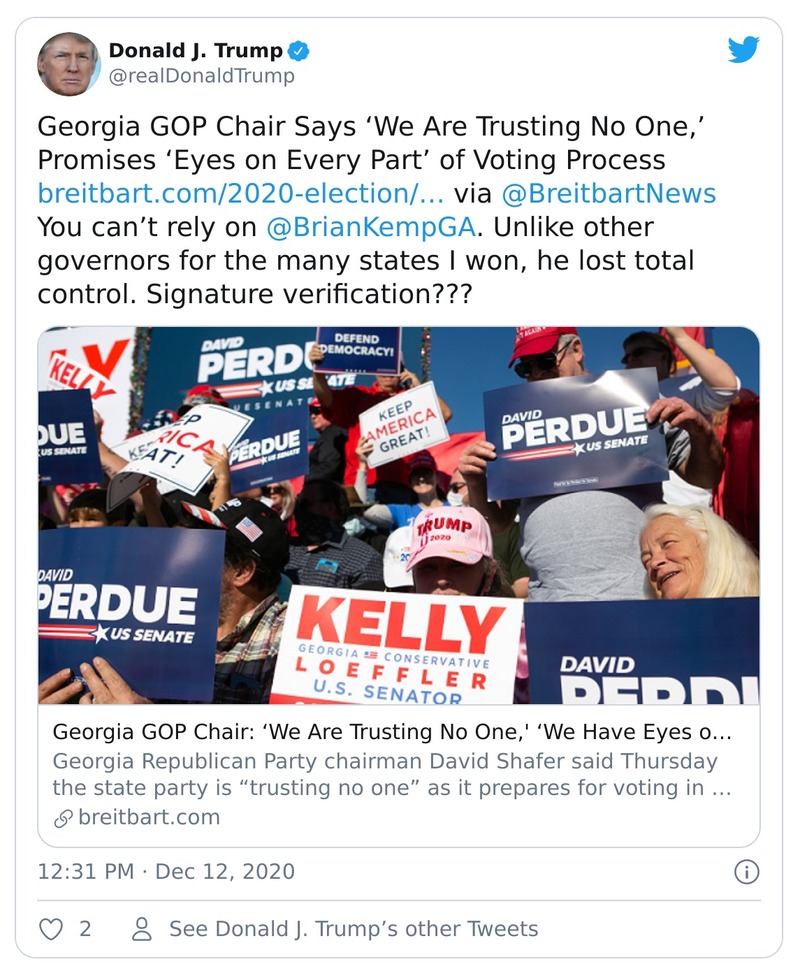800x978 pixels.
Task: Click the Donald J. Trump display name
Action: pyautogui.click(x=195, y=51)
